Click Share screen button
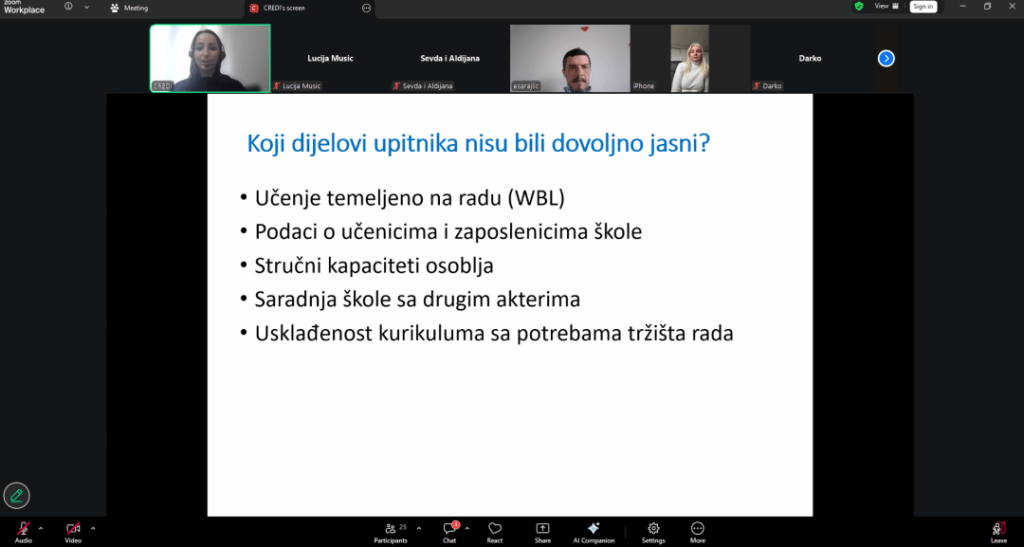Image resolution: width=1024 pixels, height=547 pixels. coord(543,532)
